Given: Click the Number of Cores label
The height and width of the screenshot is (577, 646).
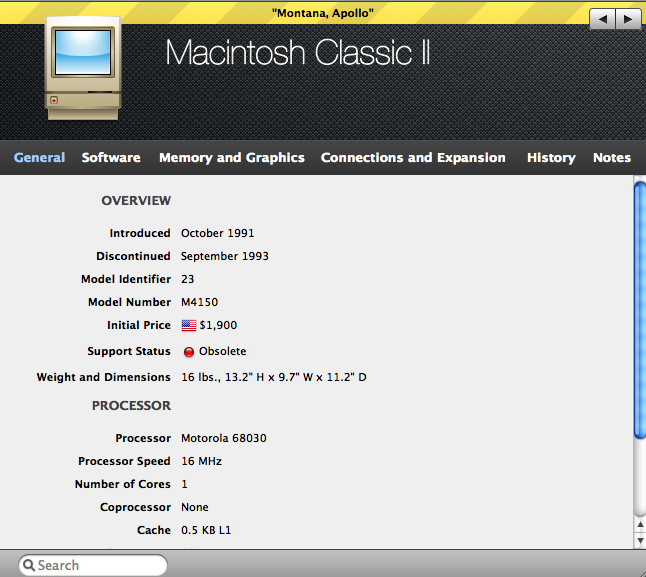Looking at the screenshot, I should [123, 484].
